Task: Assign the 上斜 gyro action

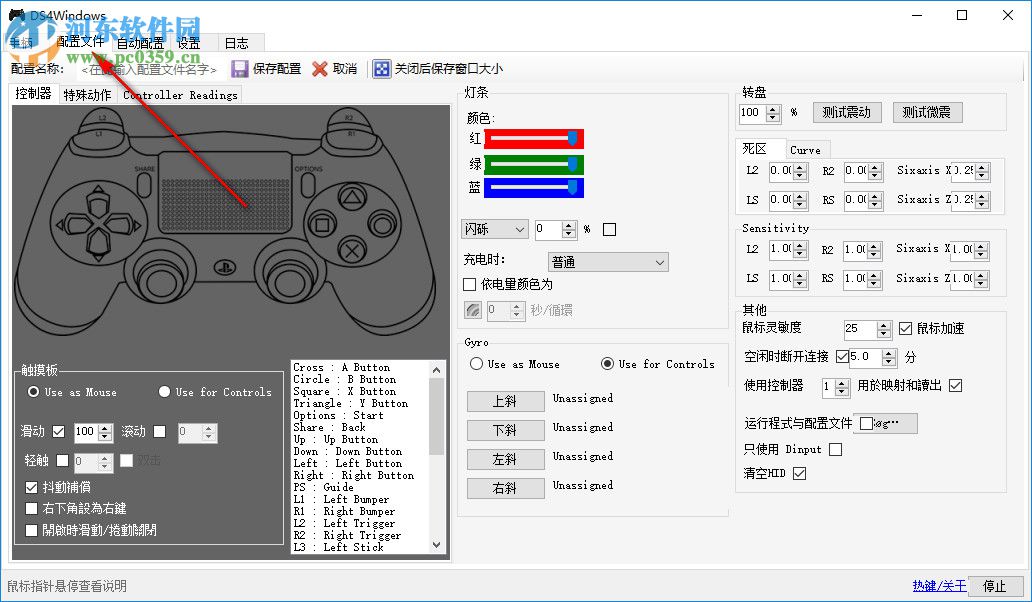Action: [x=505, y=401]
